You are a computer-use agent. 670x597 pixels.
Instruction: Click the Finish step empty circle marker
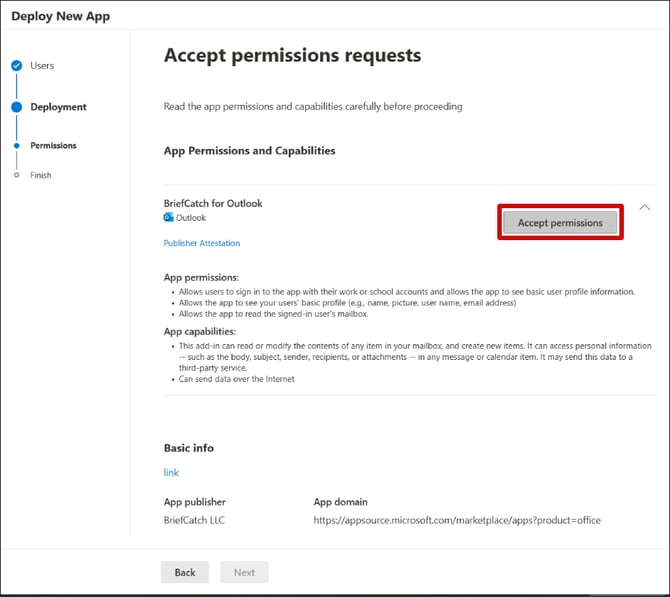(x=17, y=175)
